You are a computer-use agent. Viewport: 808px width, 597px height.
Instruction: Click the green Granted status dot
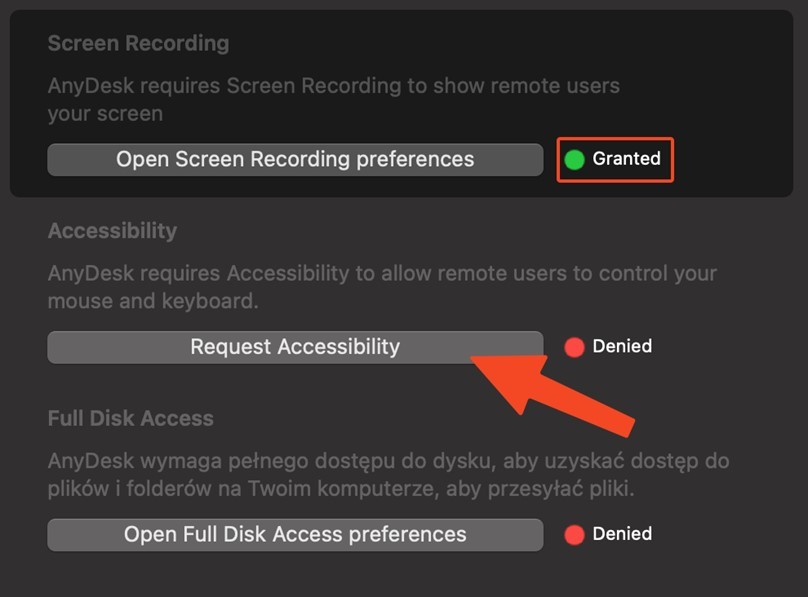pos(574,159)
